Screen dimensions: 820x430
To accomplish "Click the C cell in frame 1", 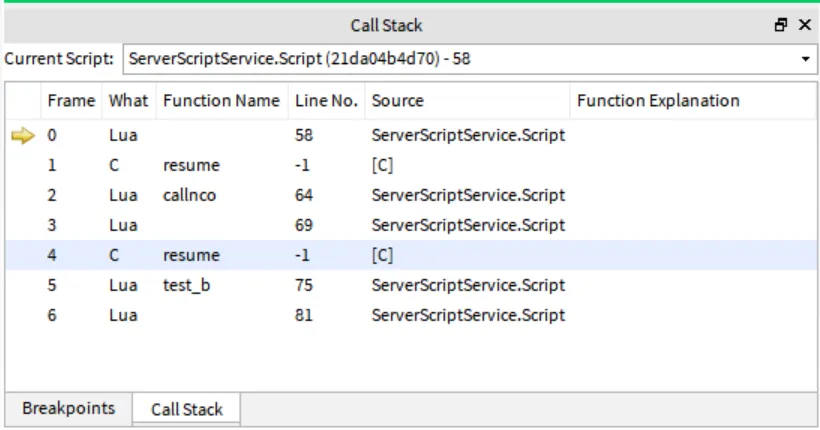I will 114,165.
